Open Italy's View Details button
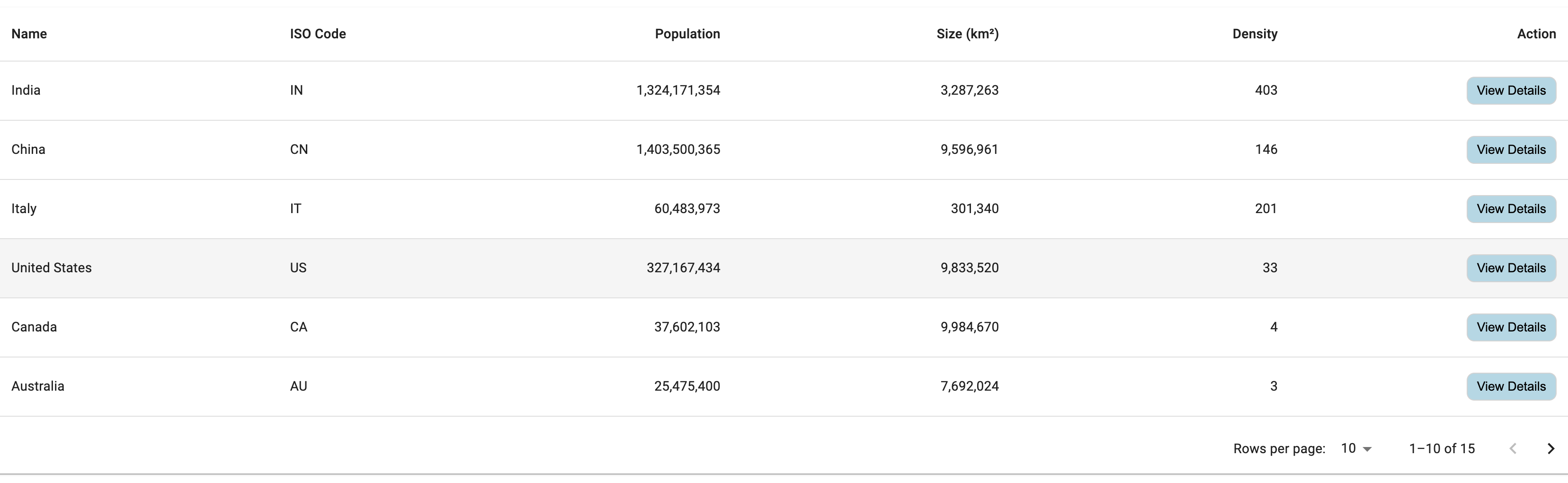 coord(1511,209)
